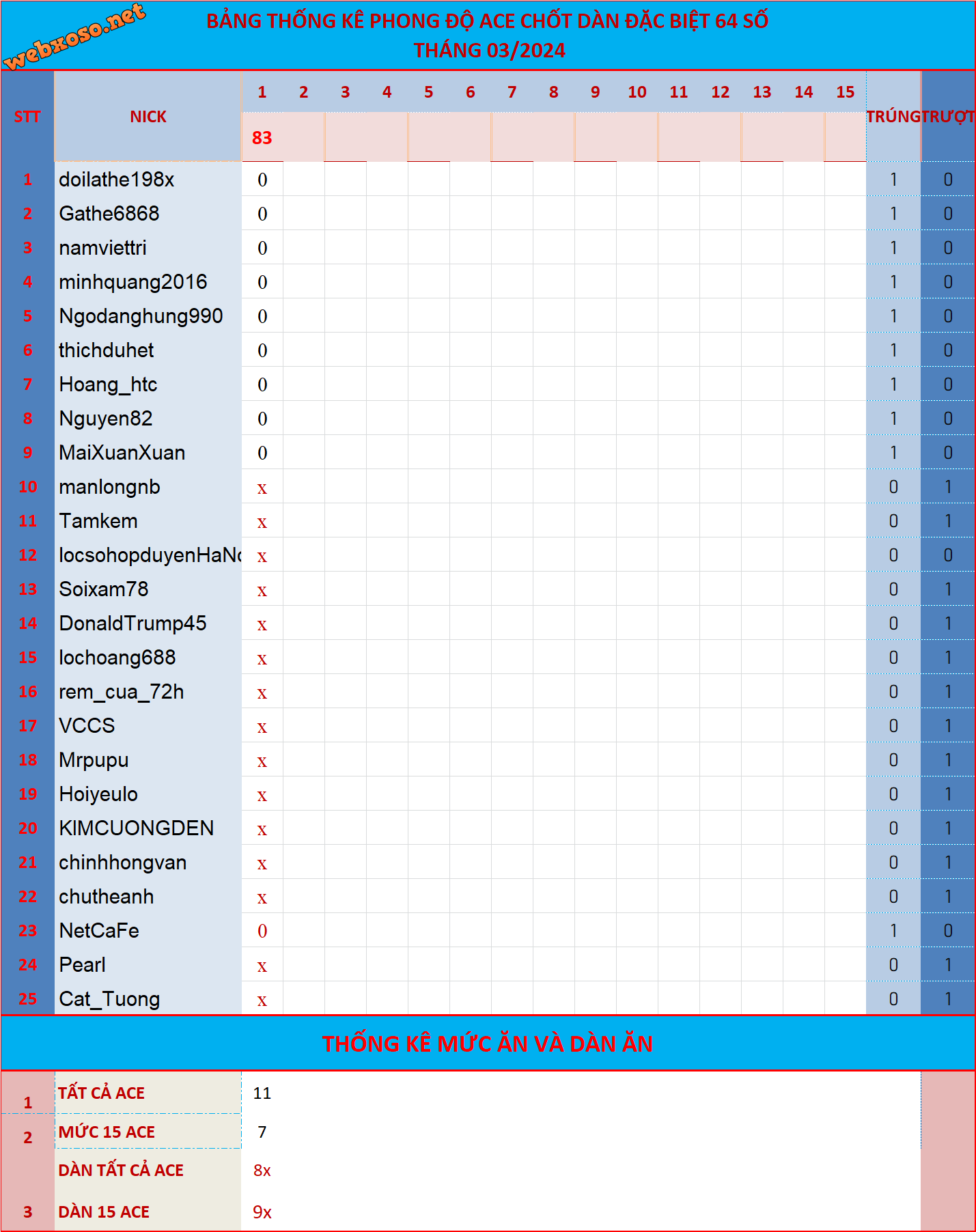Image resolution: width=976 pixels, height=1232 pixels.
Task: Click the THÁNG 03/2024 subtitle
Action: click(x=489, y=51)
